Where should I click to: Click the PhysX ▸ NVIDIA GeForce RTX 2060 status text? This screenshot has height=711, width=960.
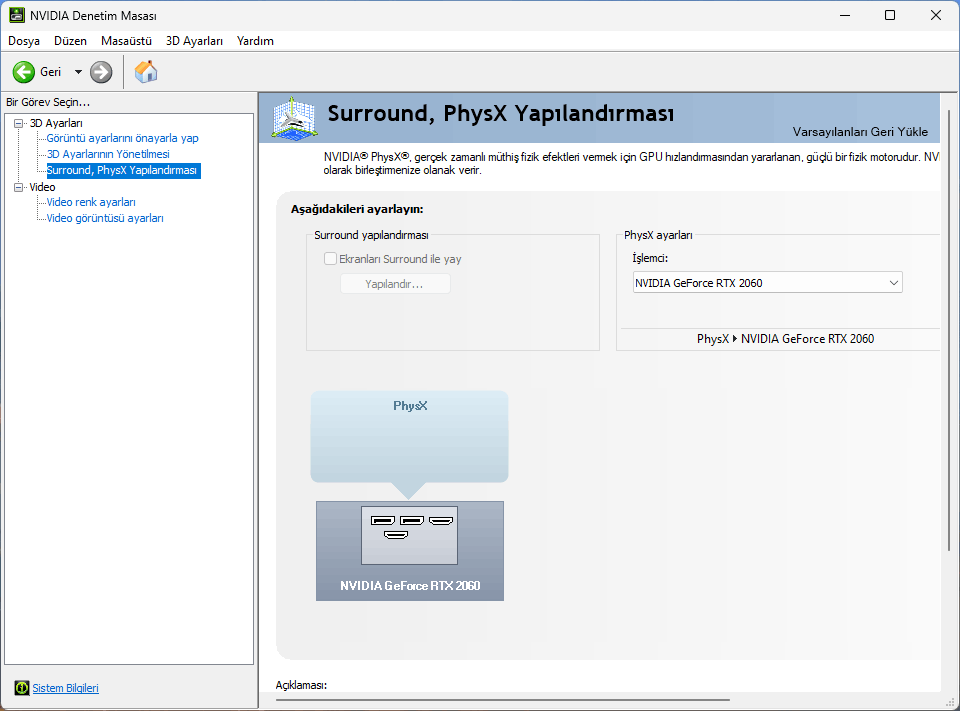[x=785, y=339]
